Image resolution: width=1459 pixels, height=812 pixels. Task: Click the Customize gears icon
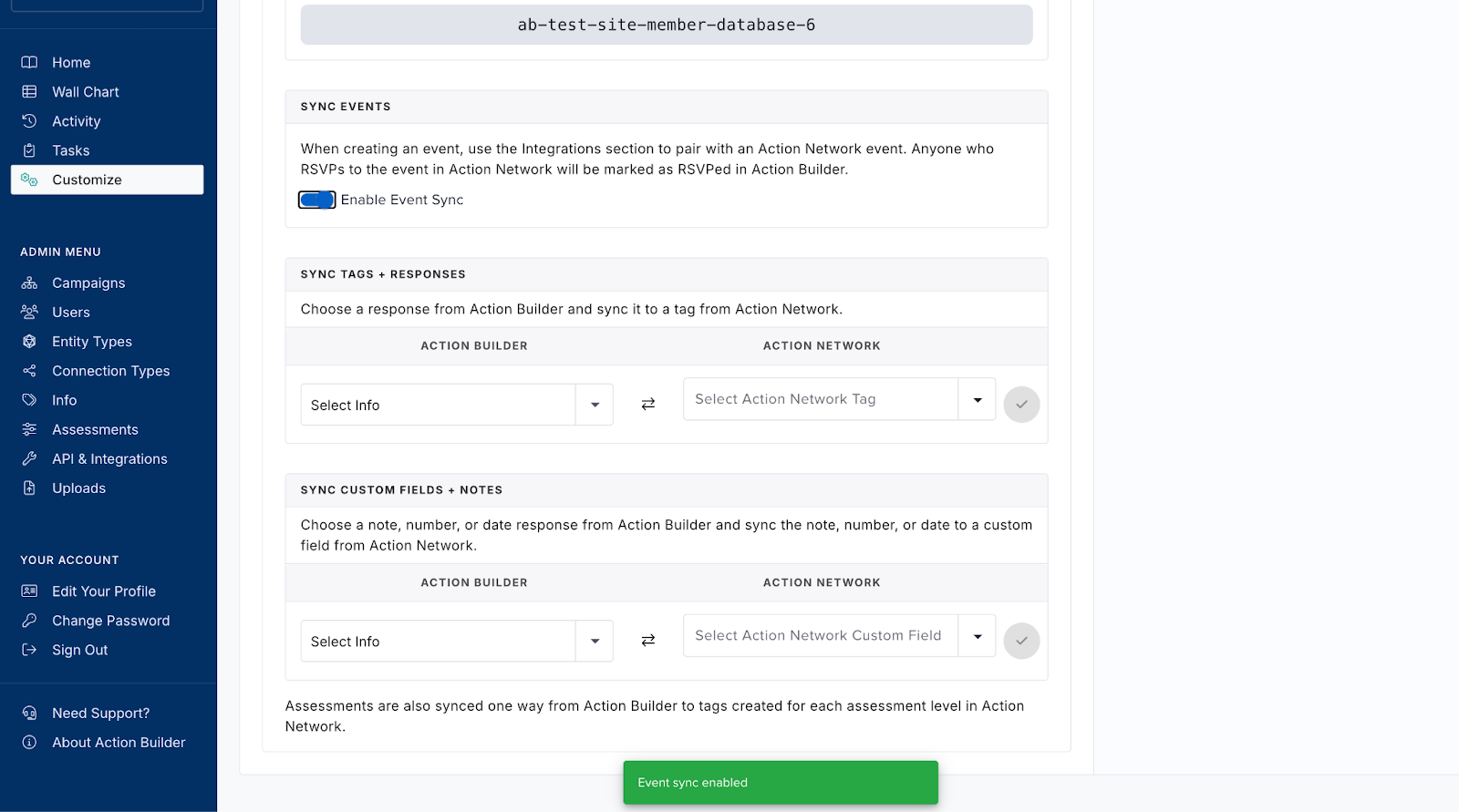[29, 180]
